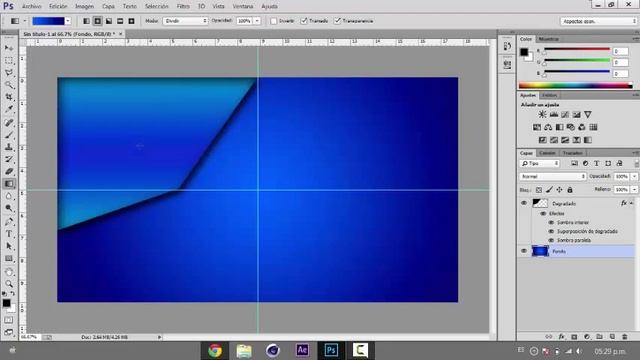The width and height of the screenshot is (640, 360).
Task: Hide Superposición de degradado effect
Action: coord(551,231)
